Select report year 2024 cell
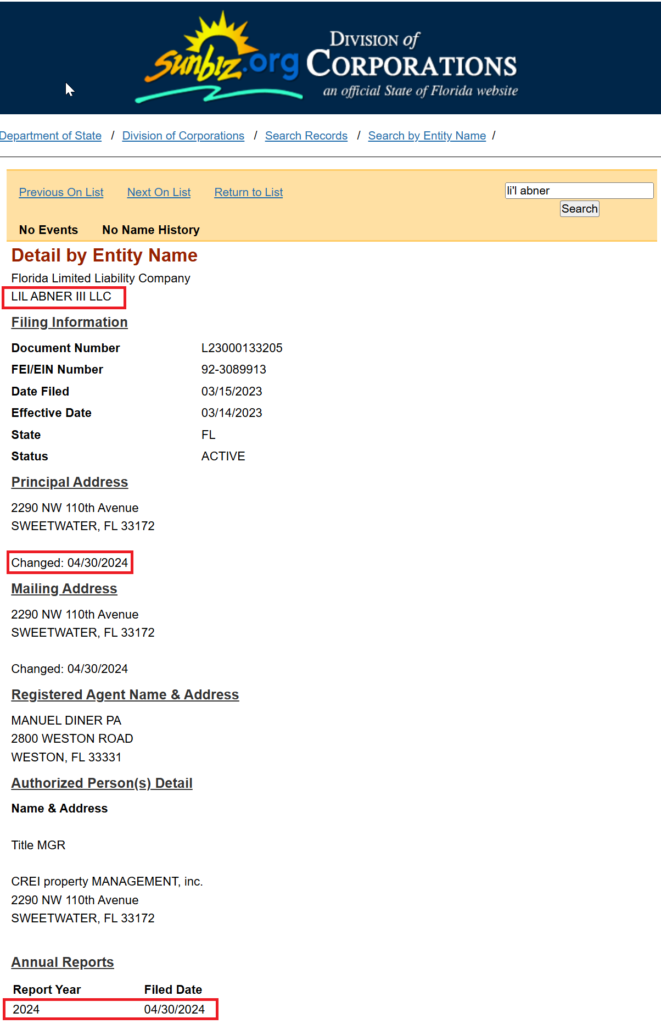The width and height of the screenshot is (661, 1024). coord(26,1010)
